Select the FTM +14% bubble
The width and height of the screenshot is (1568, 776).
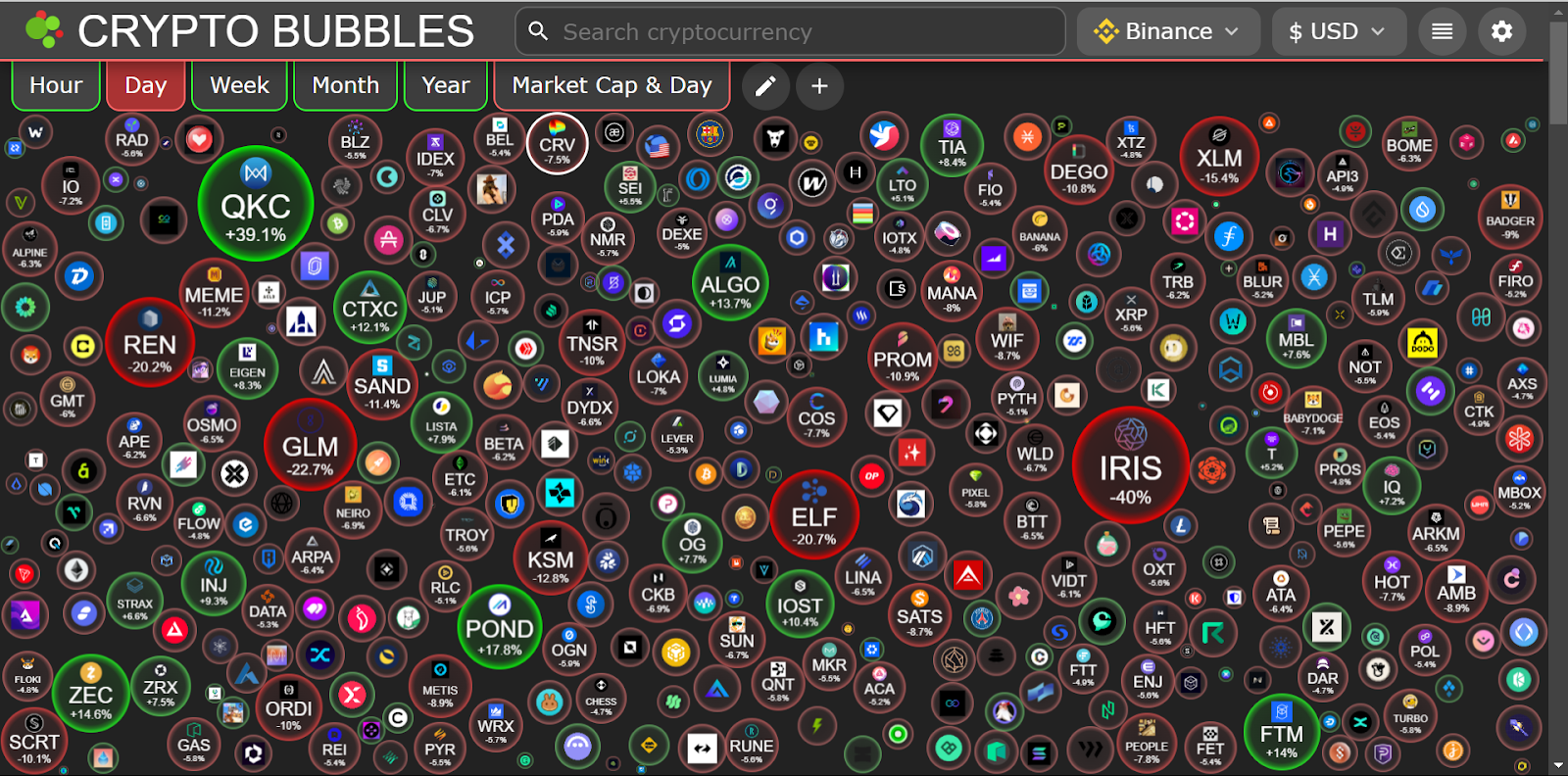(1282, 733)
